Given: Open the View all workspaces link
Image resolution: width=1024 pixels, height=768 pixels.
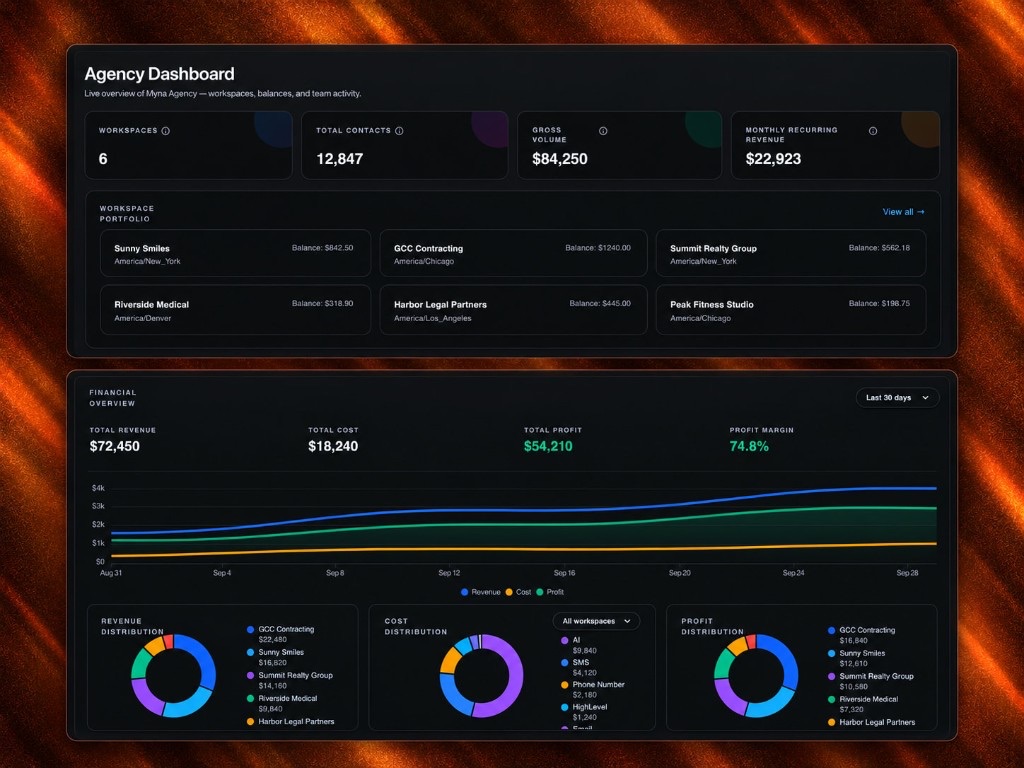Looking at the screenshot, I should (903, 212).
